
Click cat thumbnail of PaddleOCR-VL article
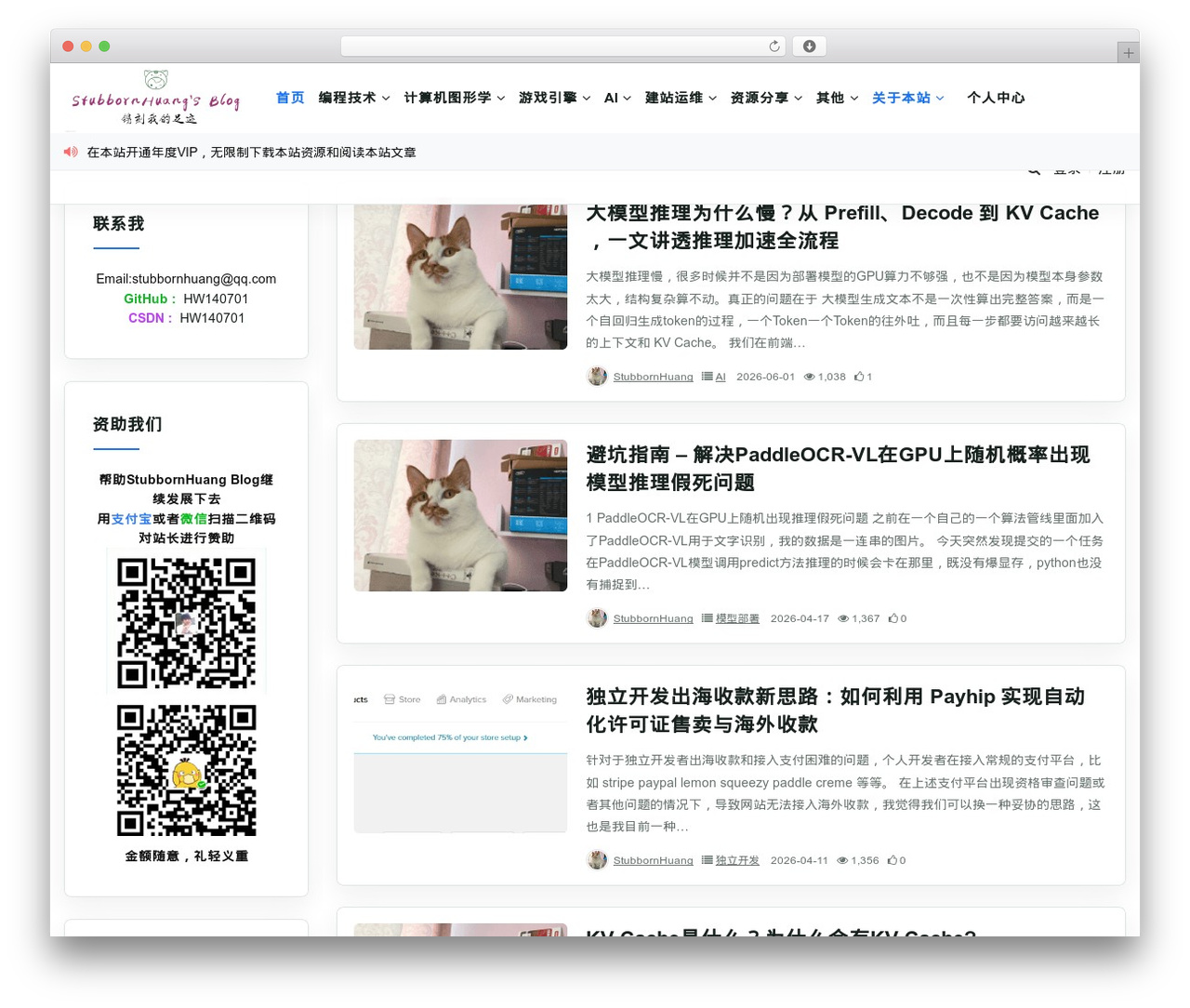tap(460, 515)
